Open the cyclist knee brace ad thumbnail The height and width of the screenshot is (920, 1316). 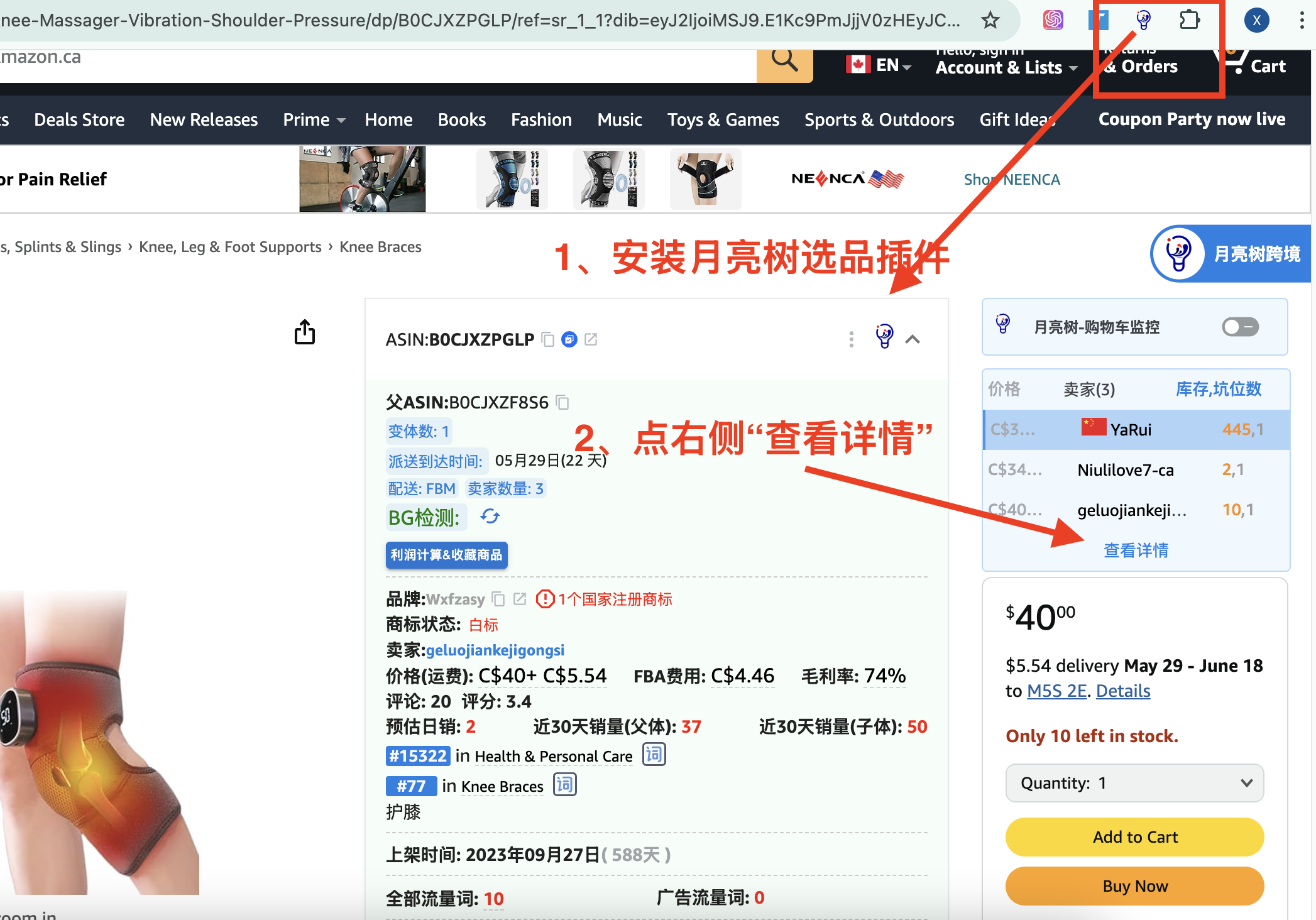[x=362, y=179]
